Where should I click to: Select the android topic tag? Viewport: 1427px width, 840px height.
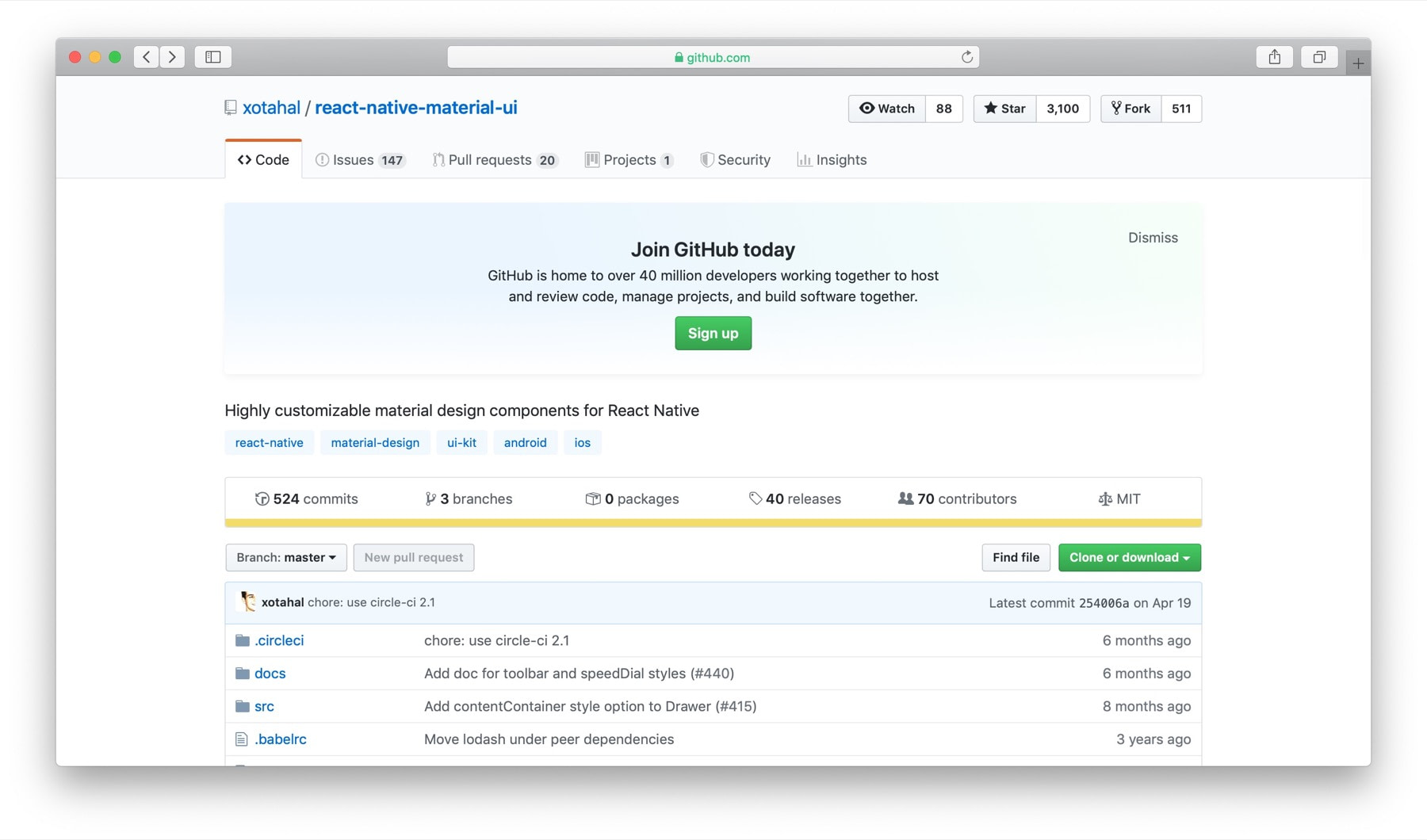526,442
